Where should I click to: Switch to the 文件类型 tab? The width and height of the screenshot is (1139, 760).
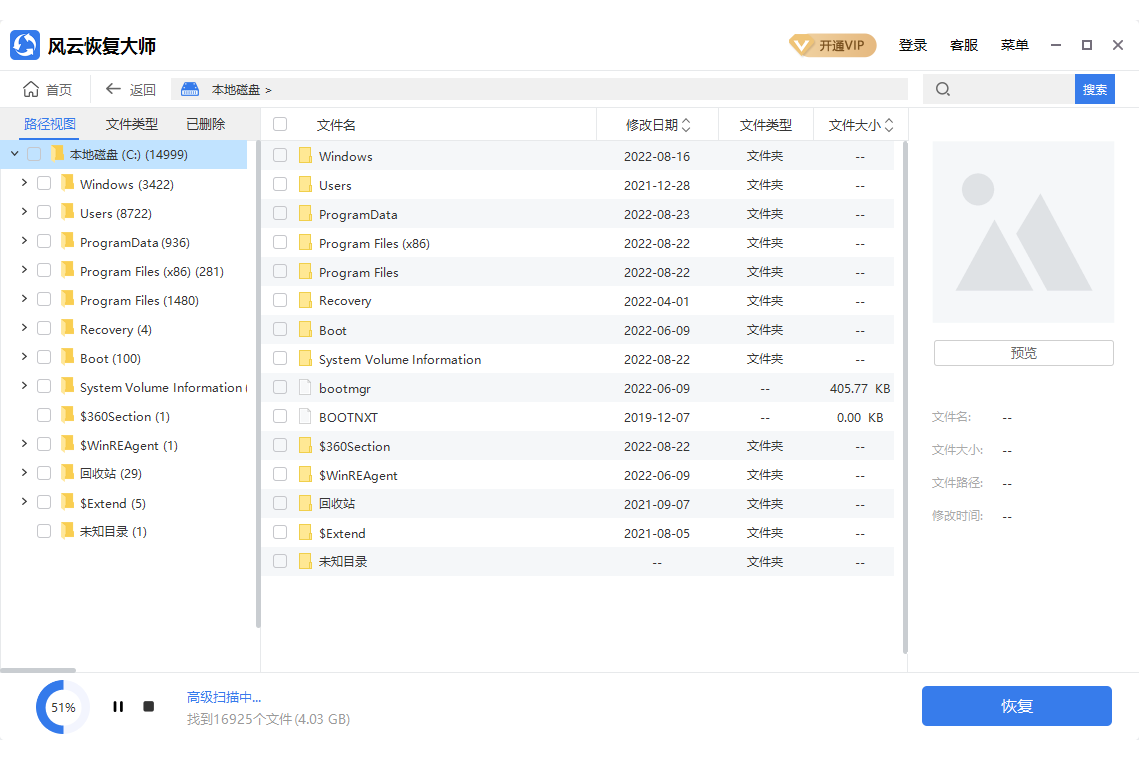(x=132, y=124)
